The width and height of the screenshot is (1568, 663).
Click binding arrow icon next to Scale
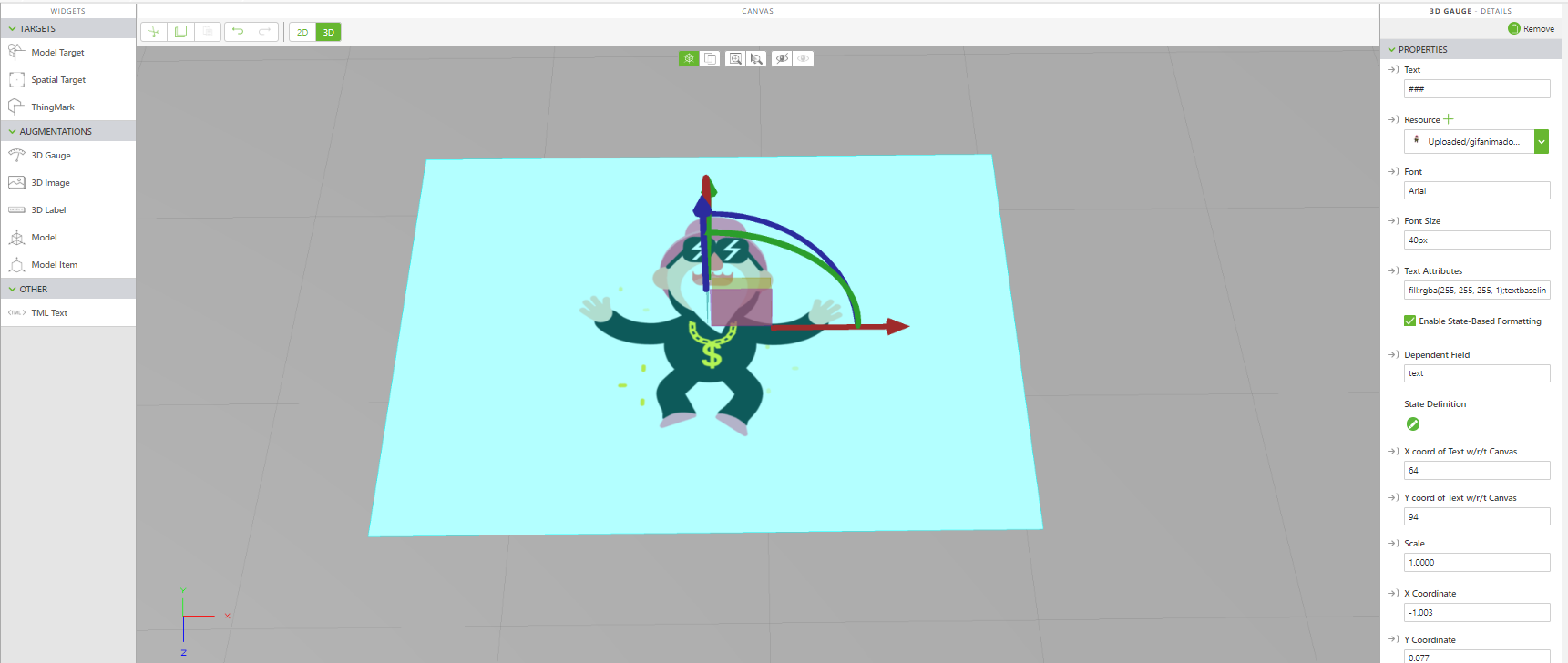click(1393, 543)
